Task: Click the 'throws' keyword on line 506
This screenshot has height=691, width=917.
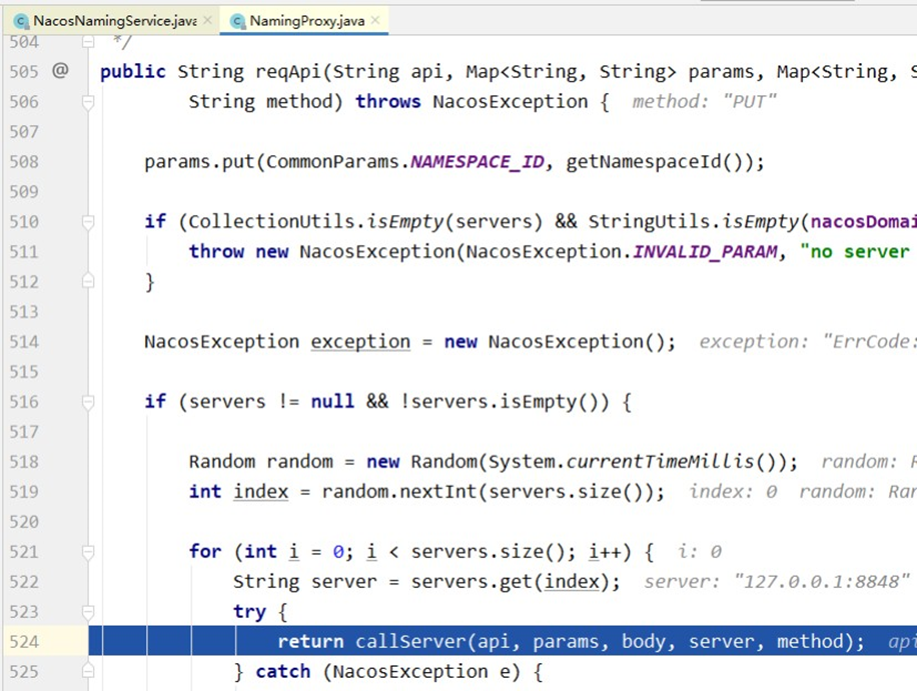Action: coord(388,102)
